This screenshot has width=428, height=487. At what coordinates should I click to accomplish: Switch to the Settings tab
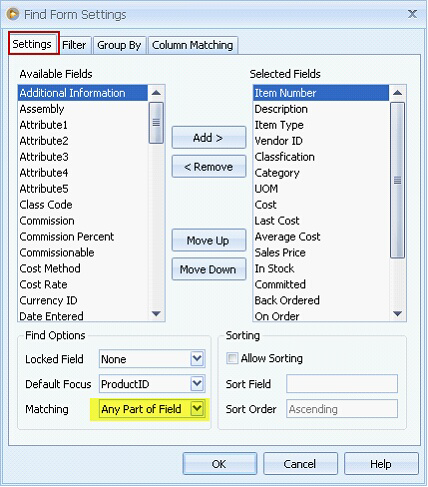click(34, 43)
